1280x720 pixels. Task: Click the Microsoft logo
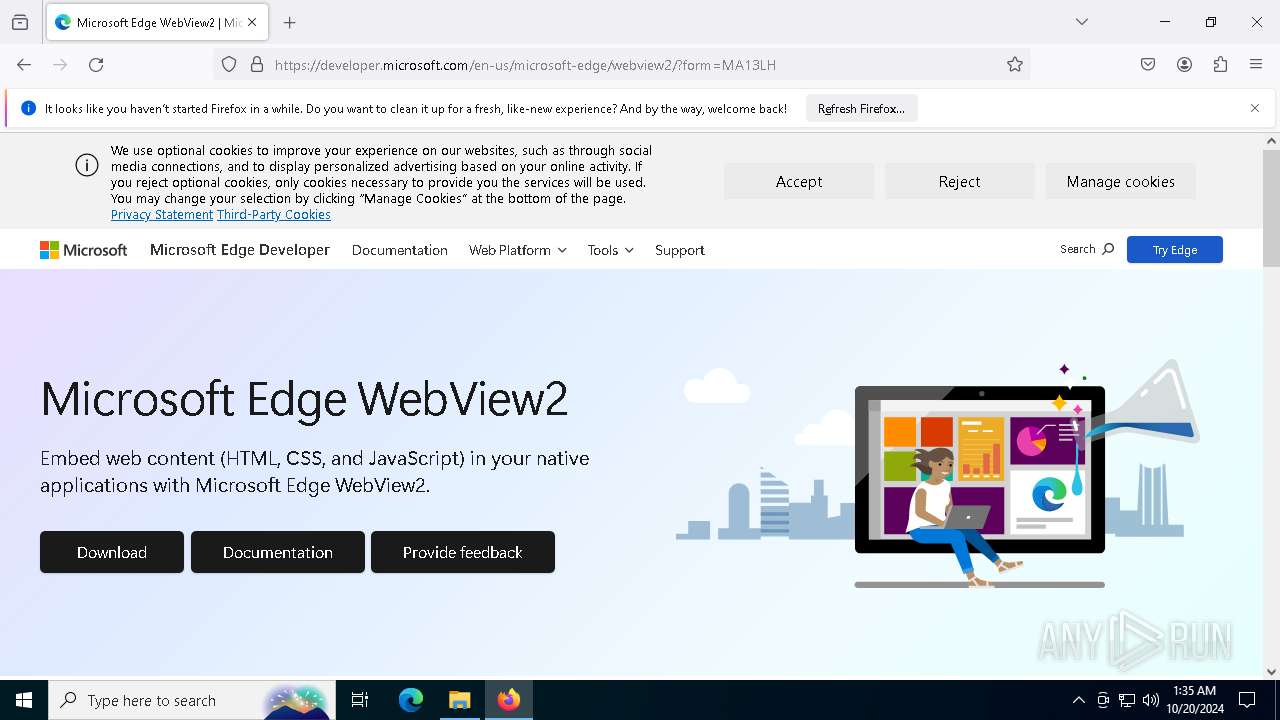(83, 250)
